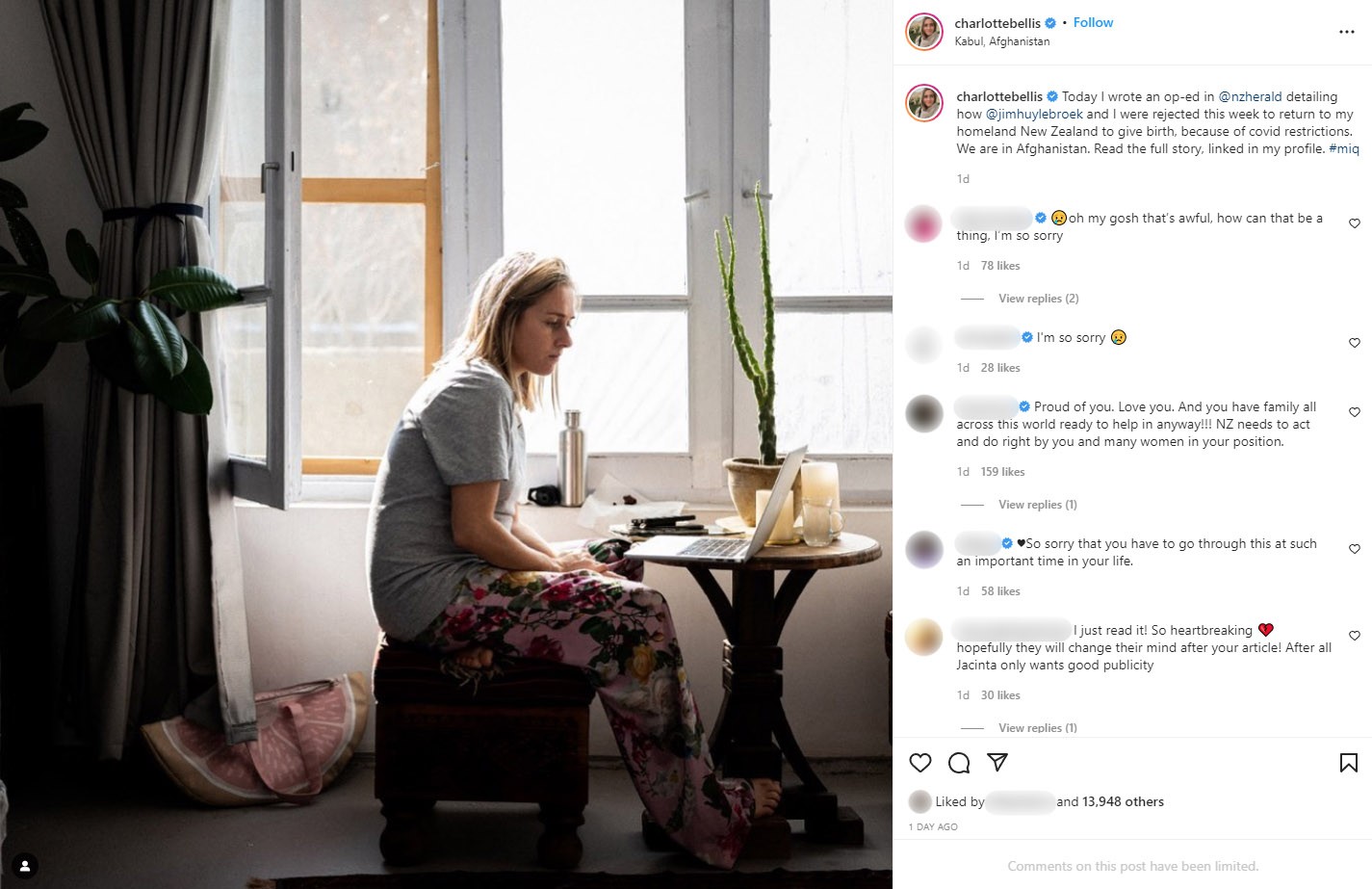This screenshot has width=1372, height=889.
Task: Open the comment bubble icon
Action: click(959, 763)
